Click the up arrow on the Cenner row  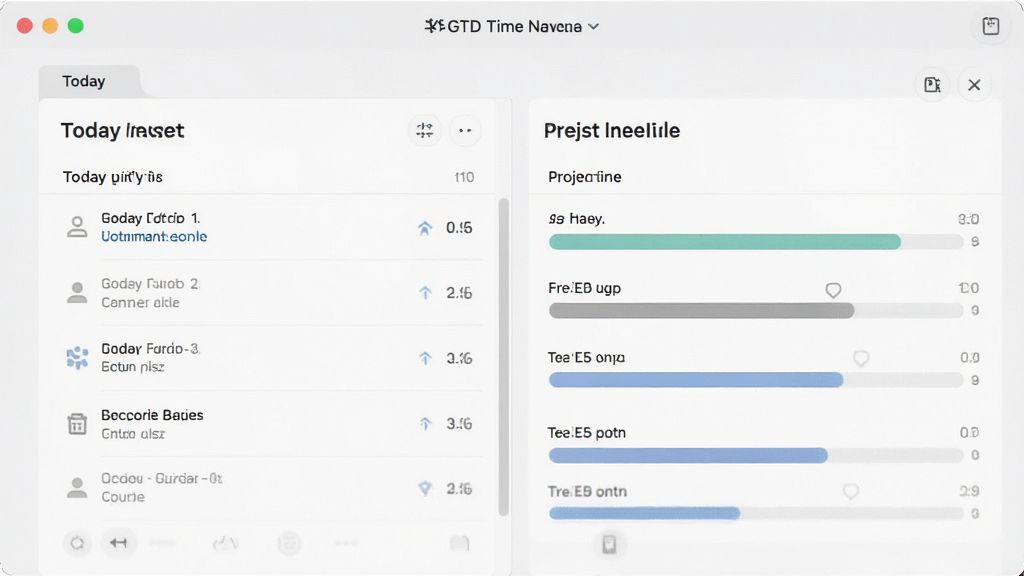425,293
